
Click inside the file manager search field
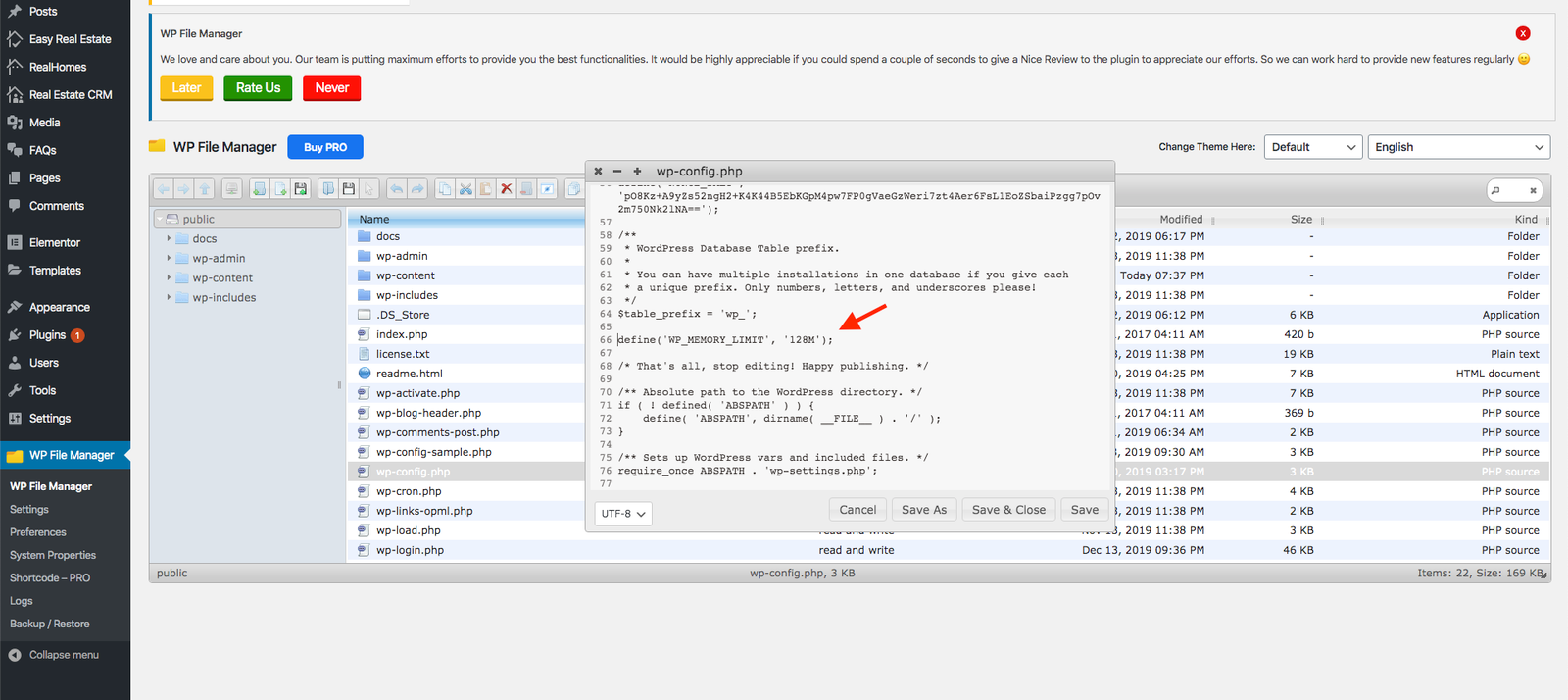1515,190
